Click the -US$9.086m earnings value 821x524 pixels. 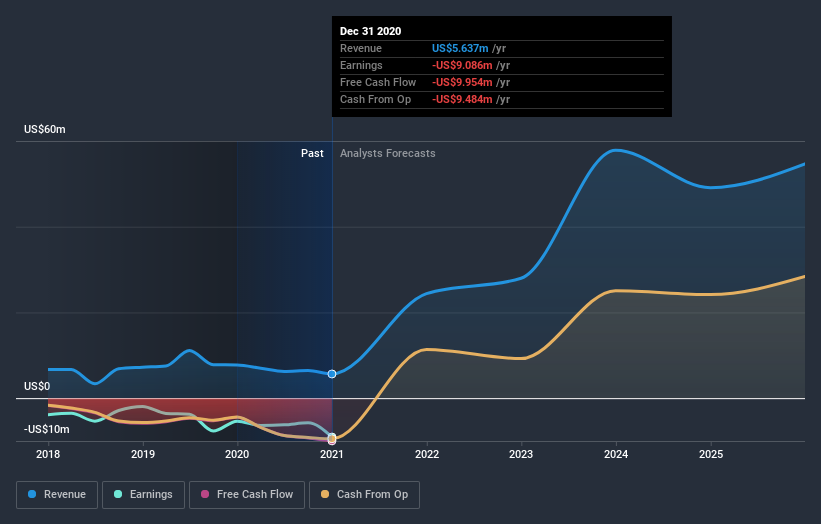[x=462, y=65]
